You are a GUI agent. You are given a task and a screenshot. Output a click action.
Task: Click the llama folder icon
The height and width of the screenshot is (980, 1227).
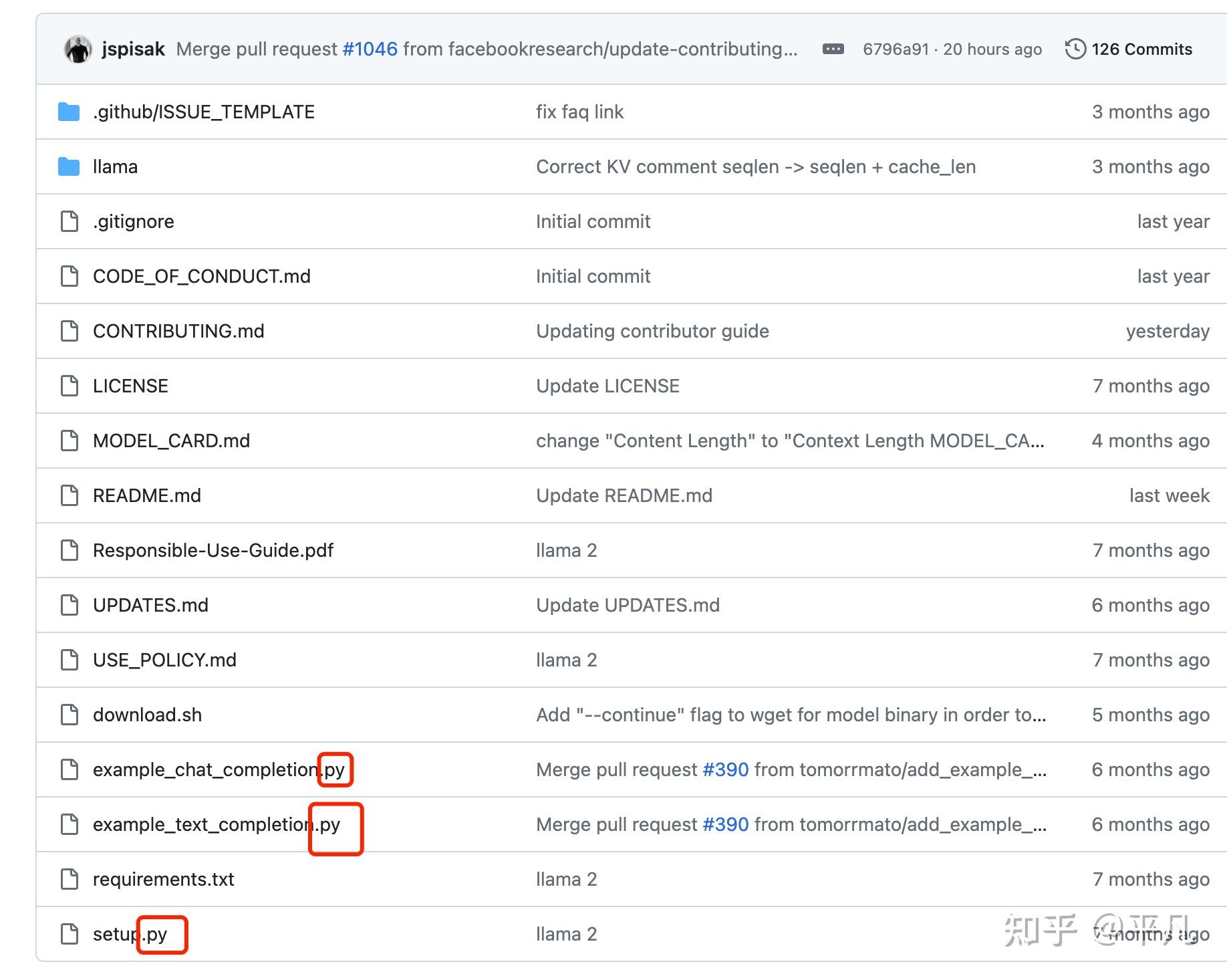point(69,167)
